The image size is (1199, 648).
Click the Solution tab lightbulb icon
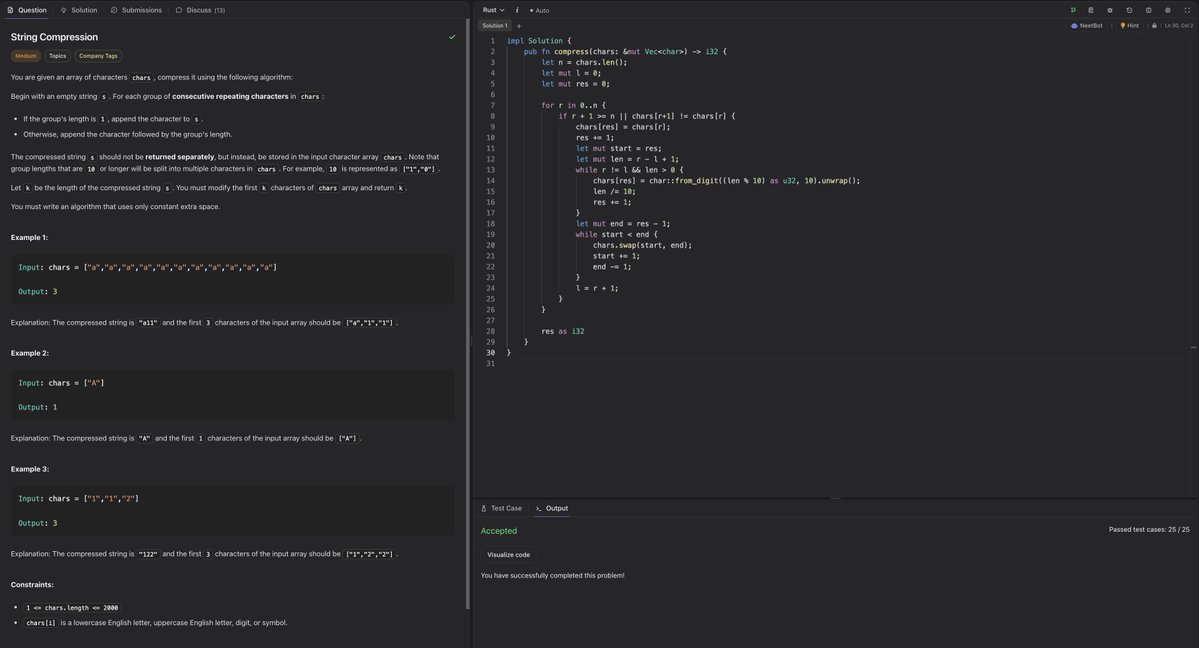(63, 10)
